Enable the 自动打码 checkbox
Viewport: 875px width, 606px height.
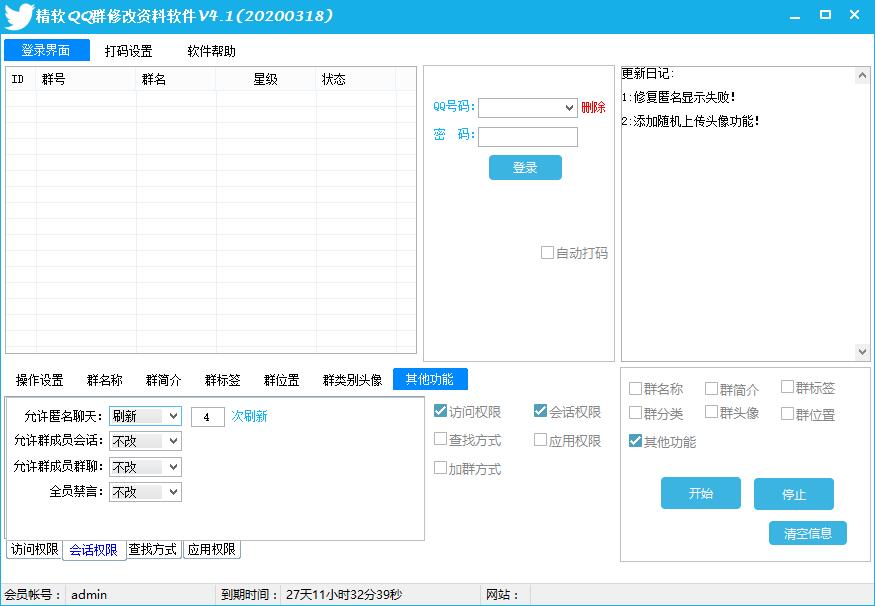tap(547, 253)
